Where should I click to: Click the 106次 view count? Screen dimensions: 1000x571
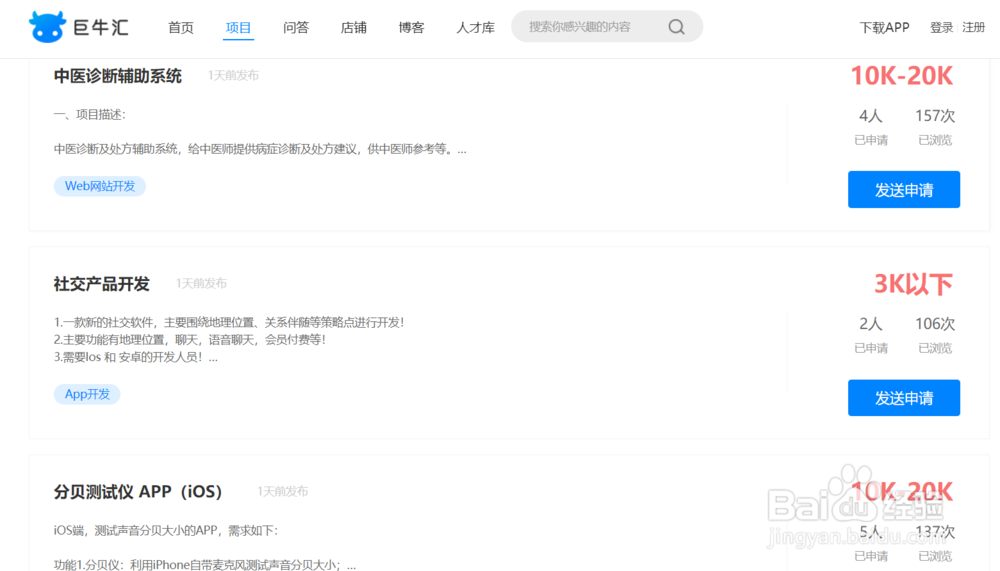[935, 323]
